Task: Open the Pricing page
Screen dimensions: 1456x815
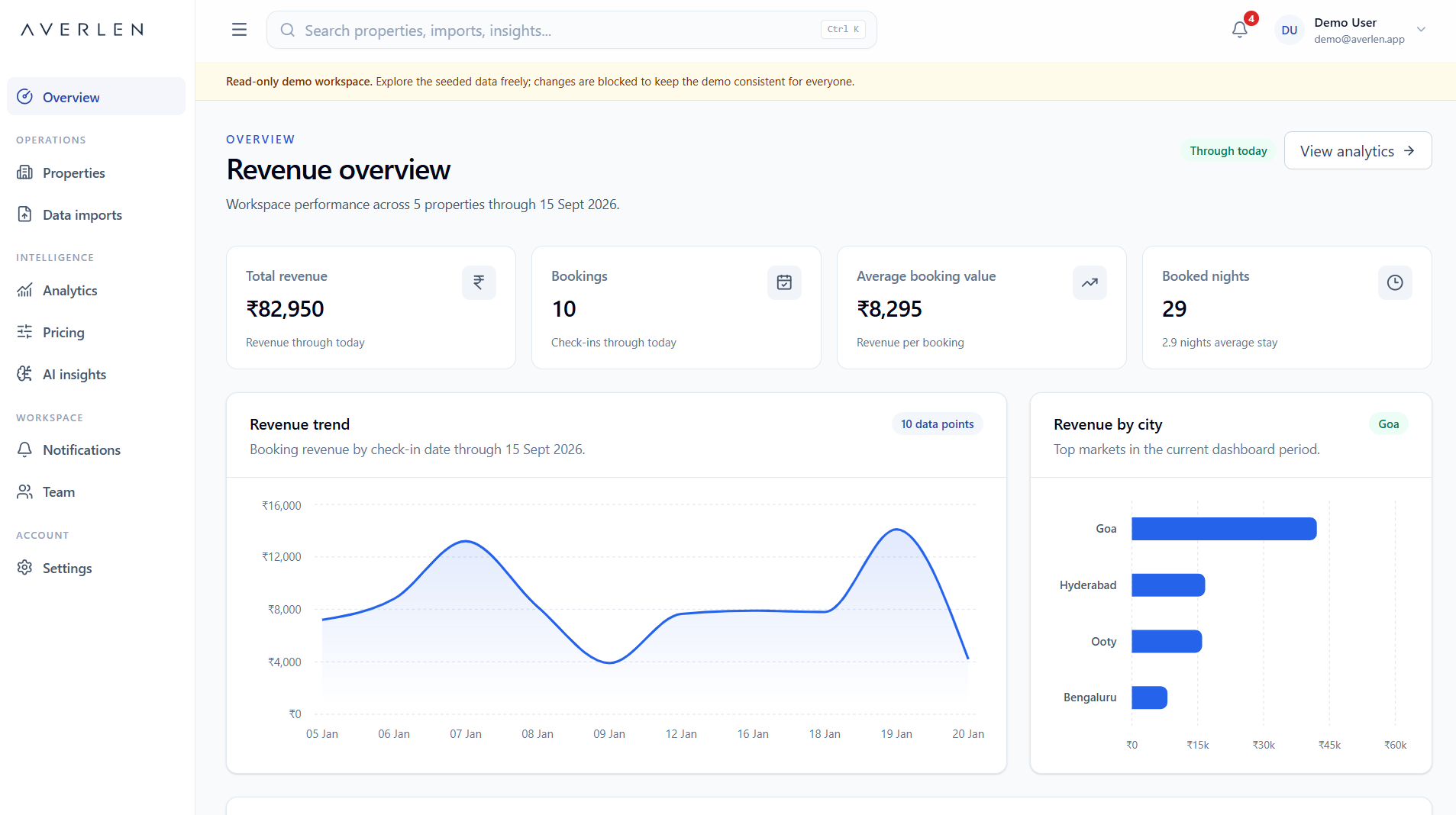Action: [96, 332]
